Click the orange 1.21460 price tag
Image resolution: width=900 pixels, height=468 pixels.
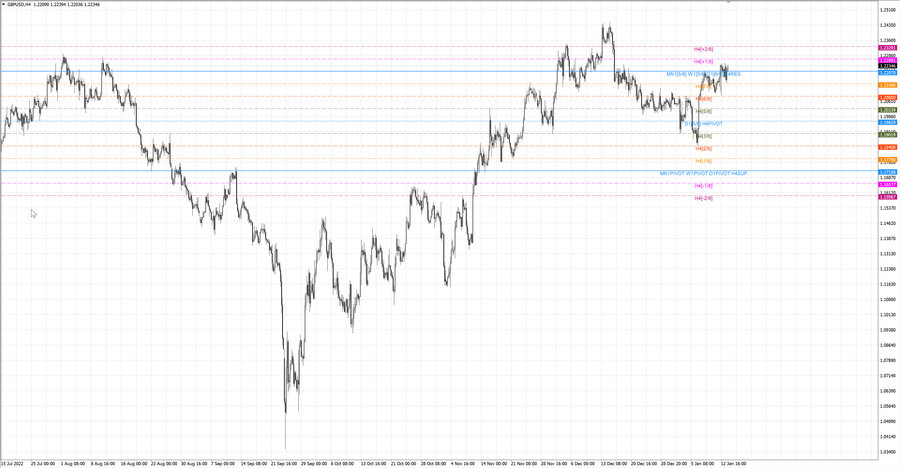tap(888, 85)
